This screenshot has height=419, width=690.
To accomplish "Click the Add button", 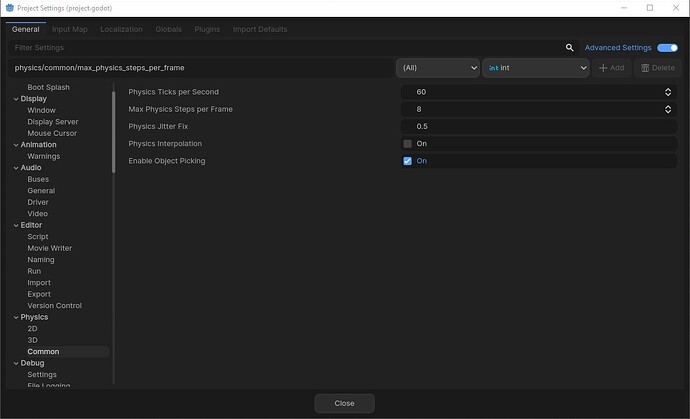I will [x=612, y=68].
